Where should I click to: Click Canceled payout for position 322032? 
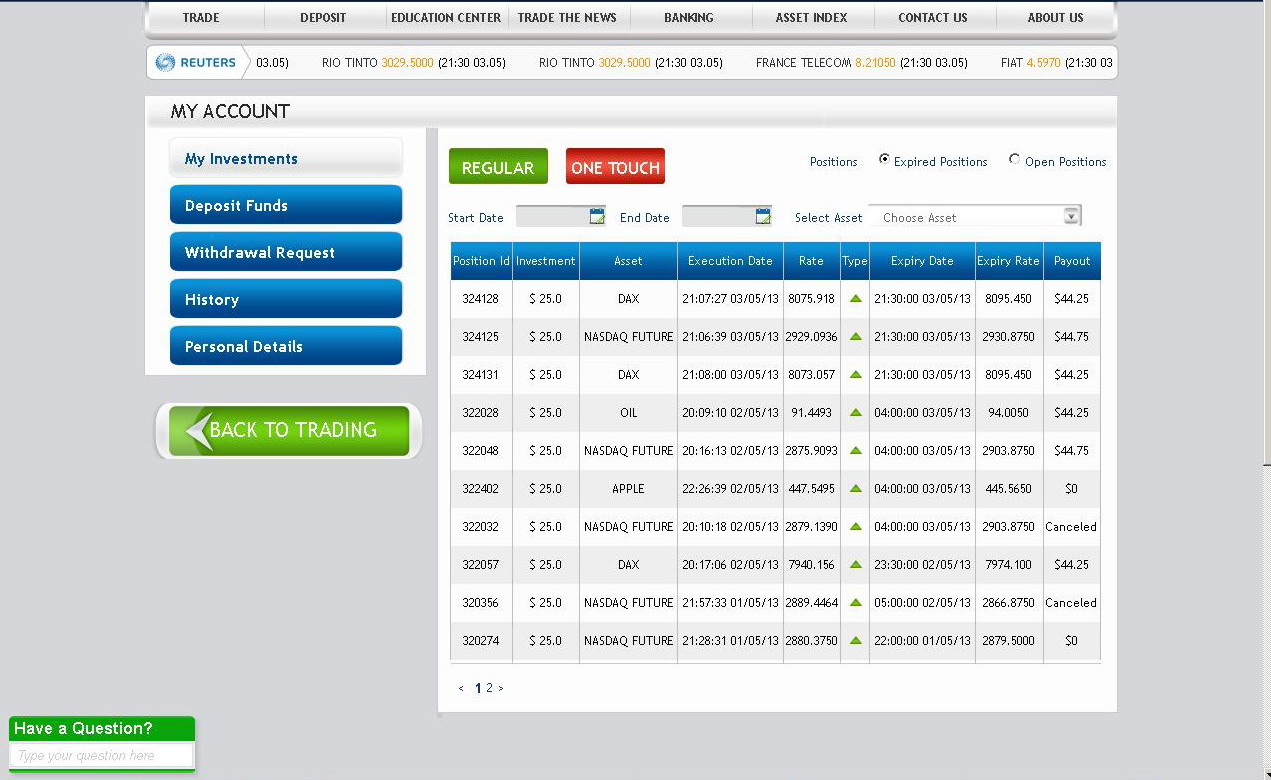click(1071, 527)
